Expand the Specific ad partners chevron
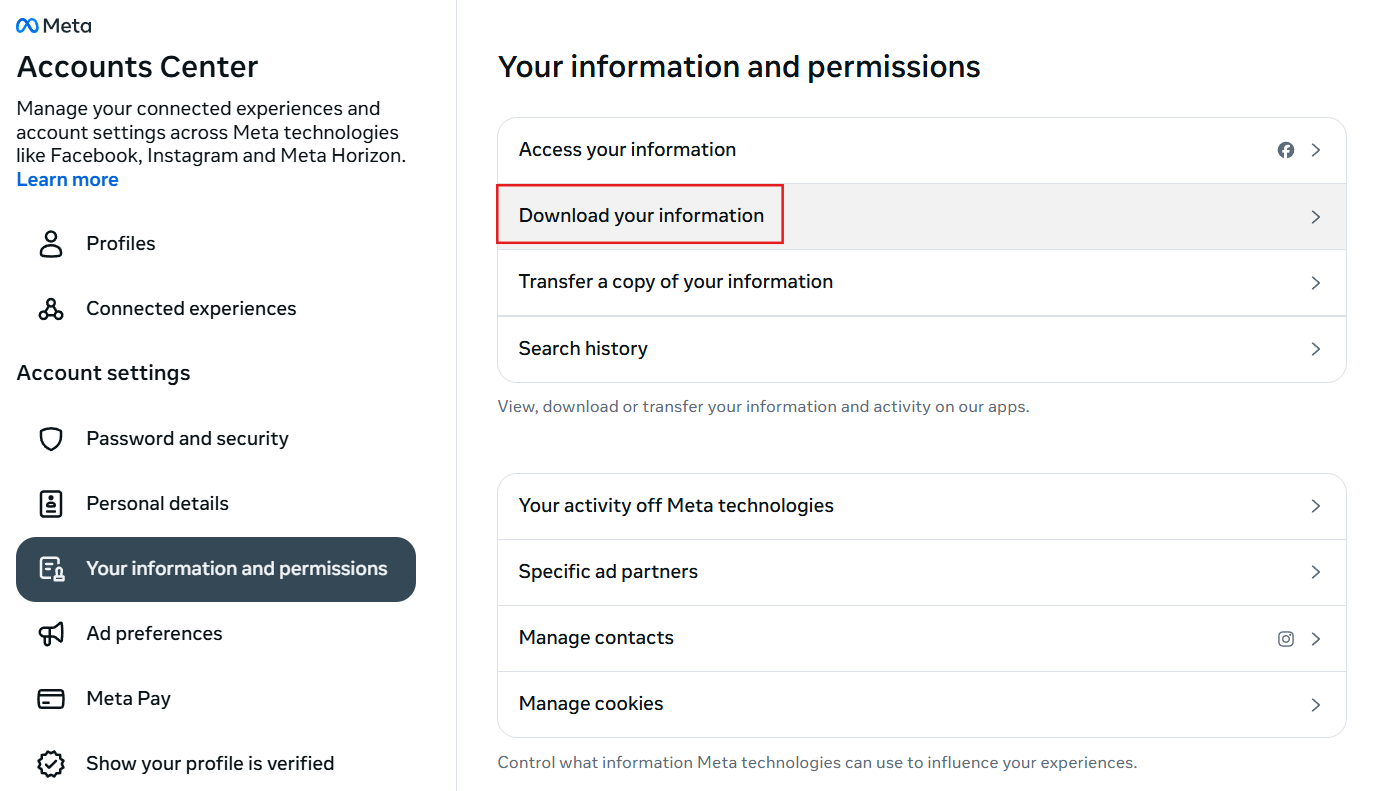This screenshot has height=791, width=1378. pyautogui.click(x=1316, y=572)
